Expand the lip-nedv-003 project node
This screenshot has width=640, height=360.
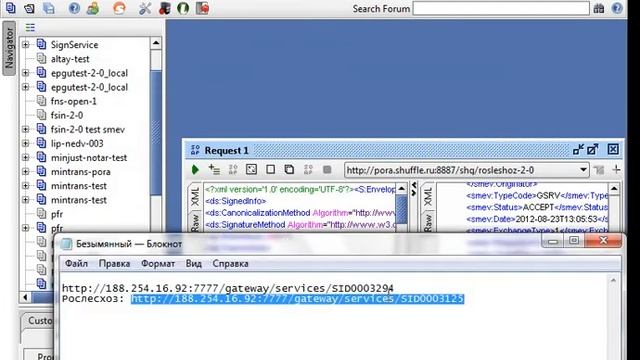click(26, 143)
